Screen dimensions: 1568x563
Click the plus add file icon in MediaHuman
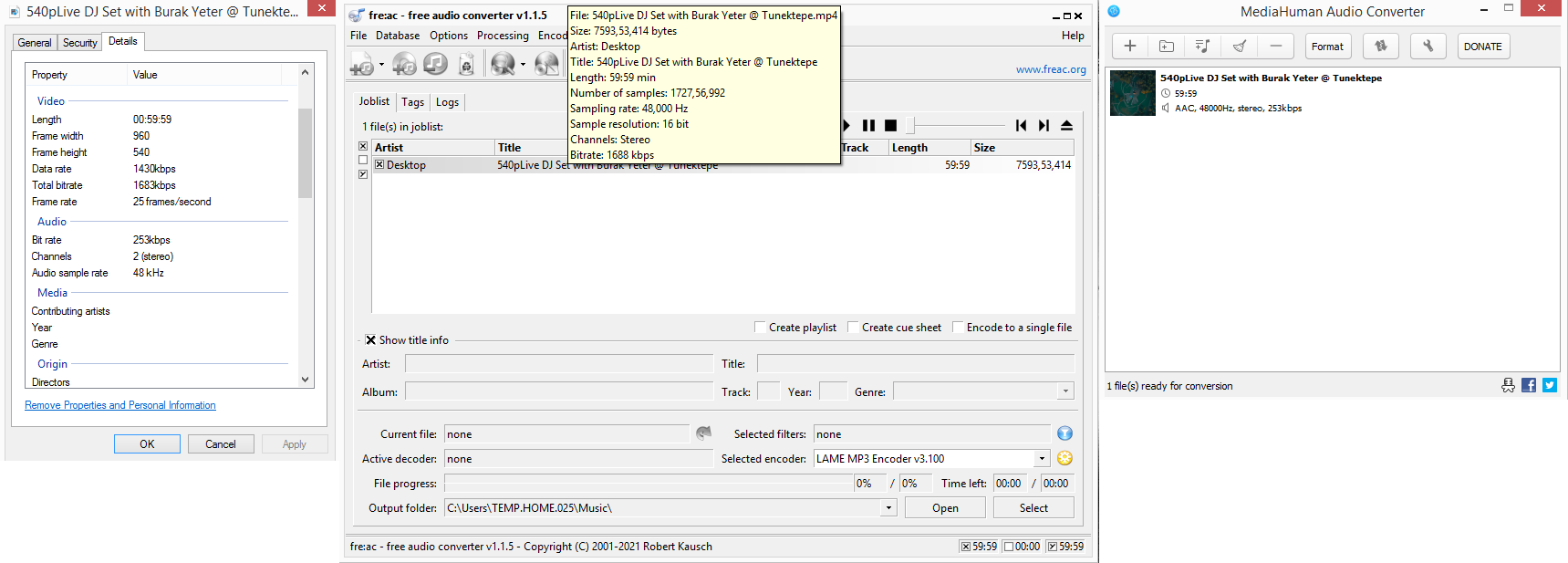pos(1130,47)
